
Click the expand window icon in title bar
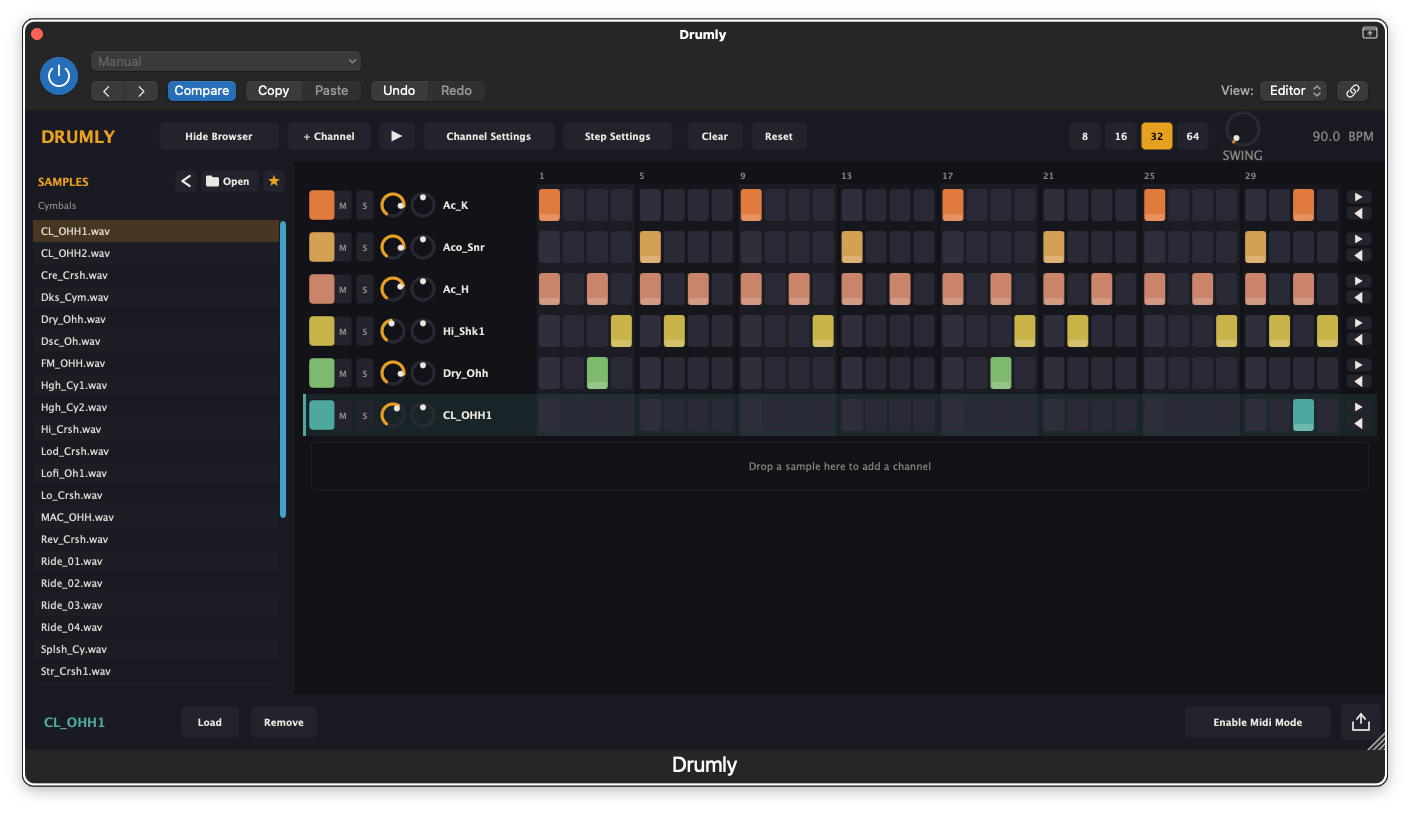point(1369,33)
